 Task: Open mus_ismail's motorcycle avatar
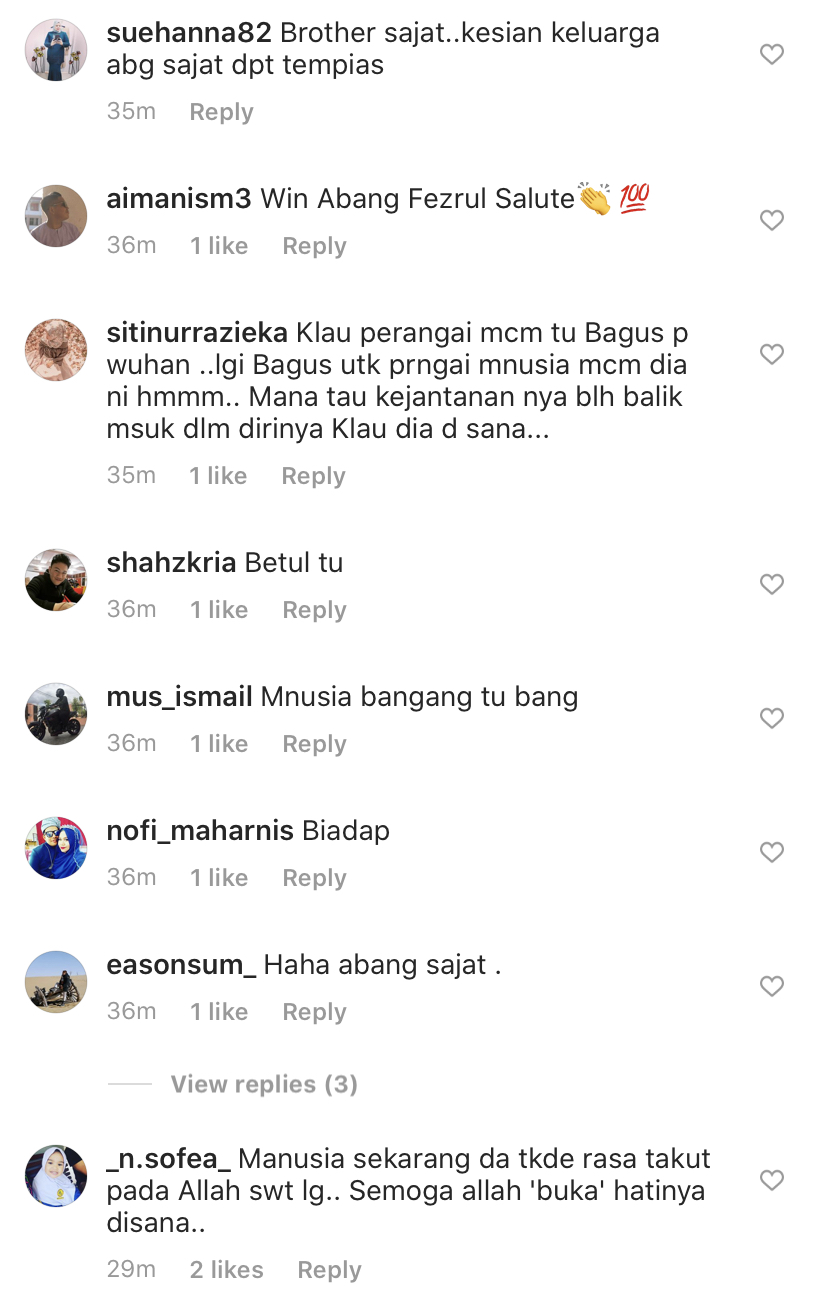pyautogui.click(x=56, y=714)
